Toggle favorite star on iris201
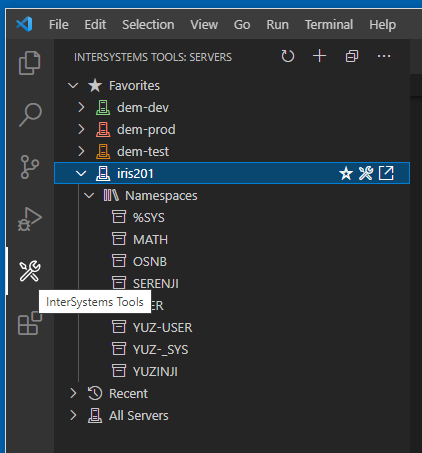Screen dimensions: 422x453 point(346,173)
